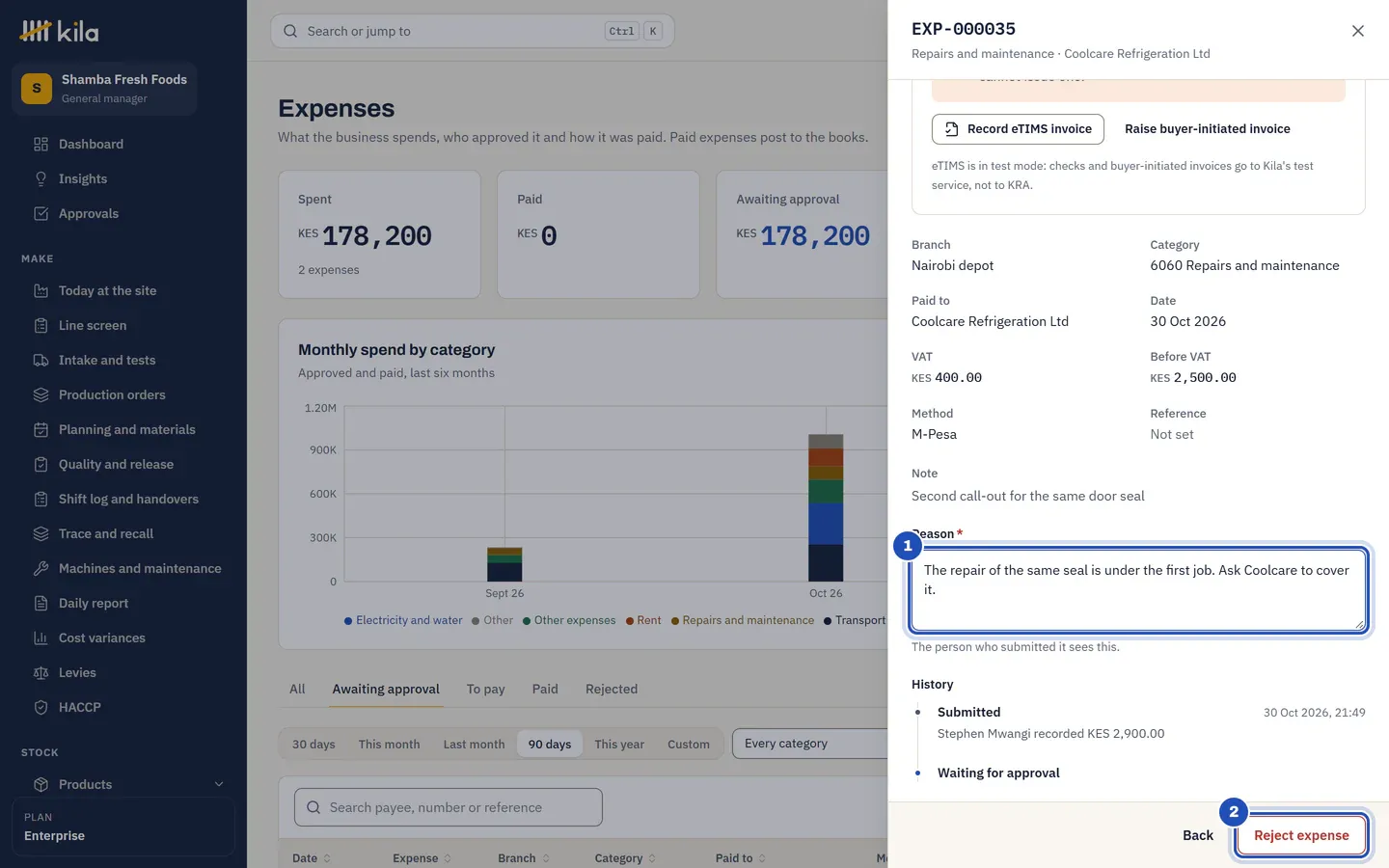Switch to the All expenses tab
The height and width of the screenshot is (868, 1389).
click(297, 689)
